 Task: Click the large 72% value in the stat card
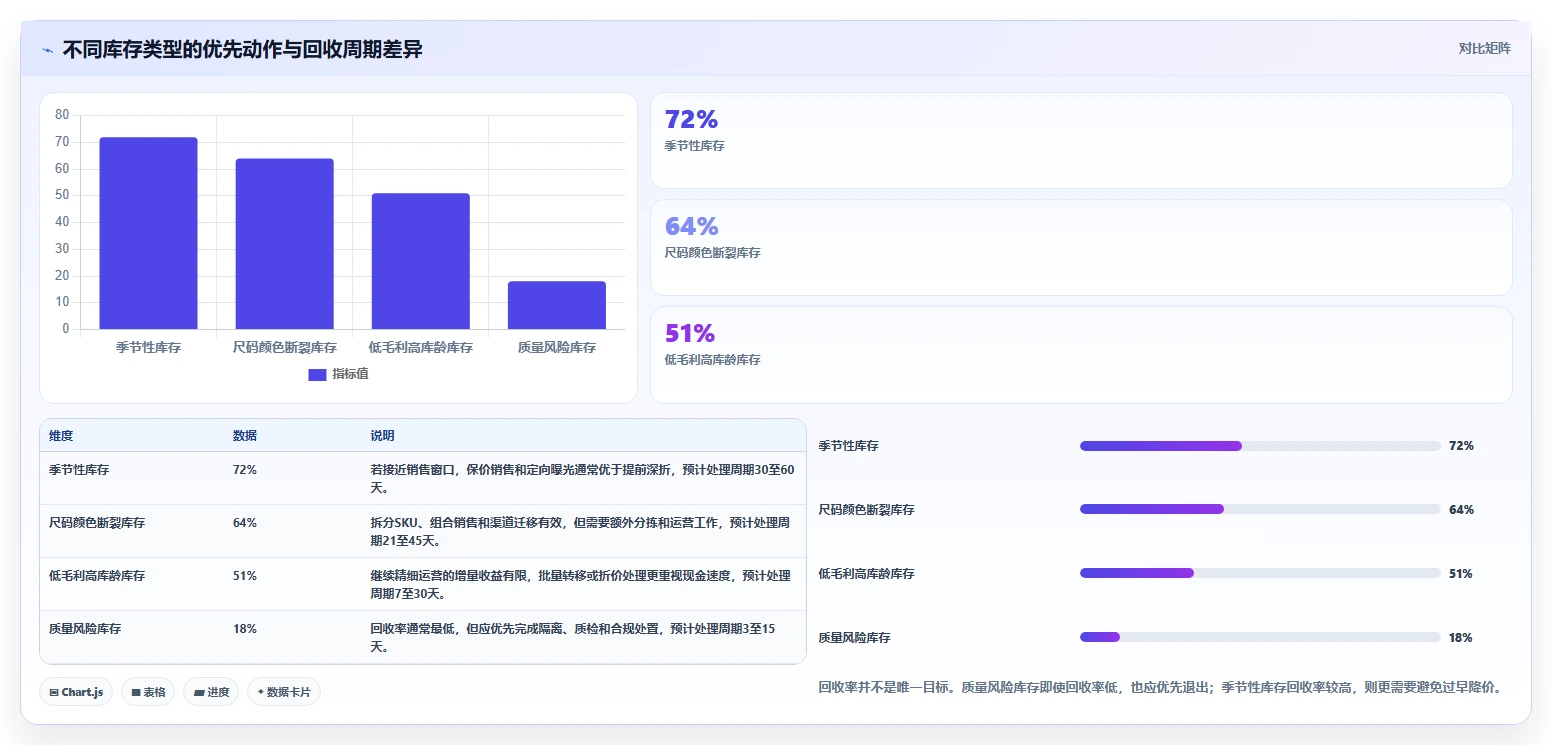[691, 119]
